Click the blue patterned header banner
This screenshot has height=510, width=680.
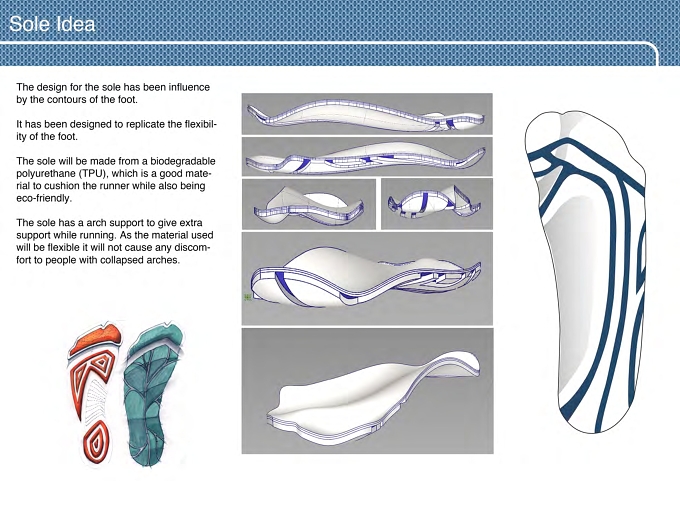pyautogui.click(x=340, y=33)
